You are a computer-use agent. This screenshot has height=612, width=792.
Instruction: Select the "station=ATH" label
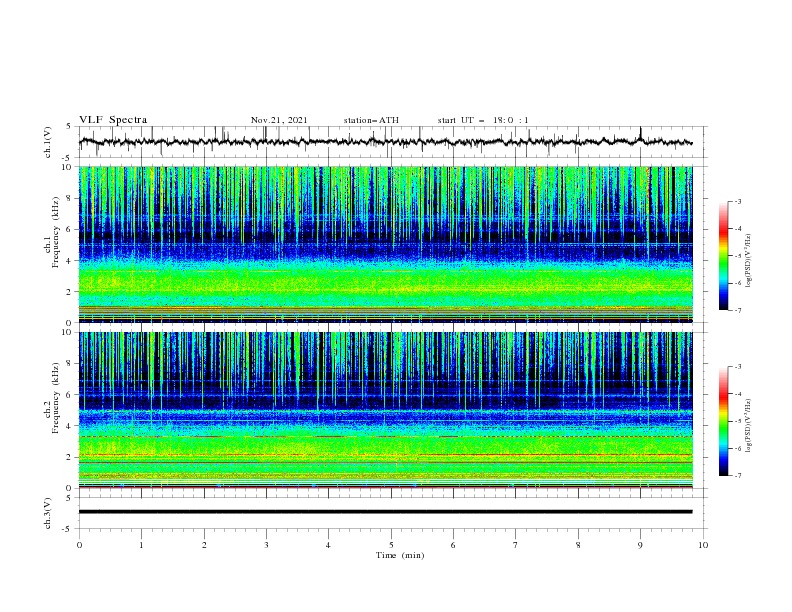[371, 120]
